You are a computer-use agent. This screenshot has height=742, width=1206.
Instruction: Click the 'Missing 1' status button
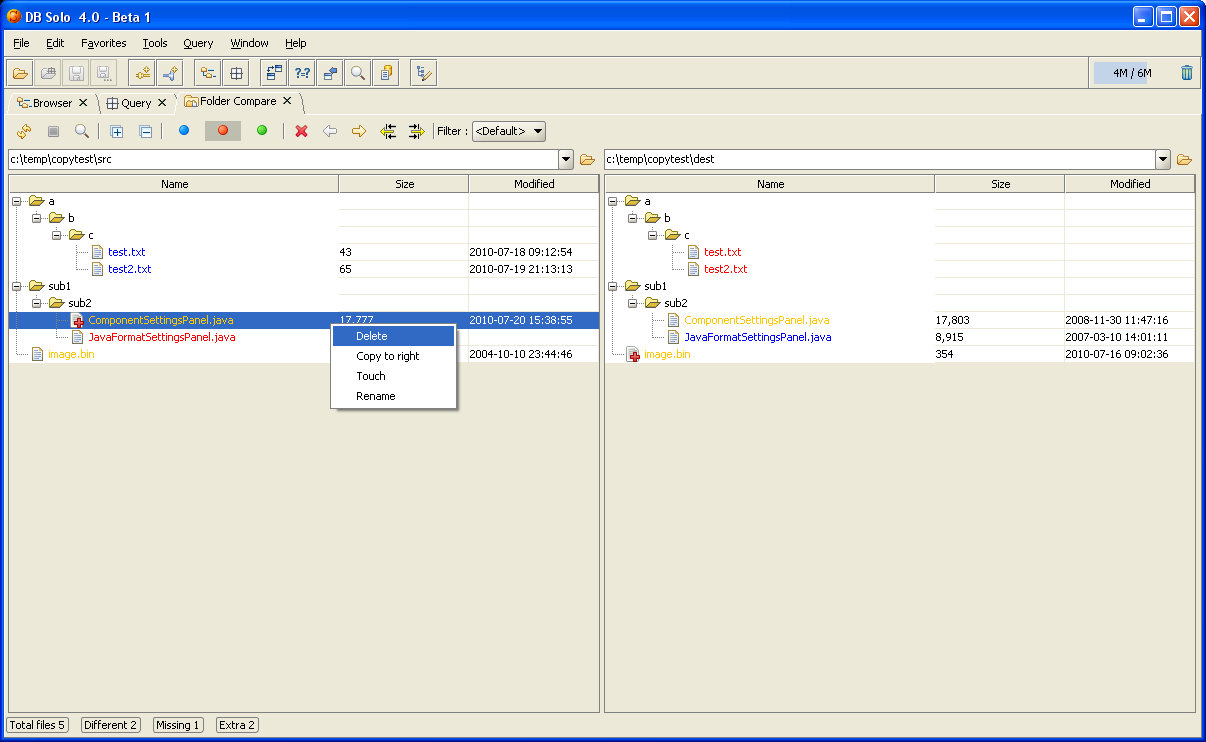178,725
